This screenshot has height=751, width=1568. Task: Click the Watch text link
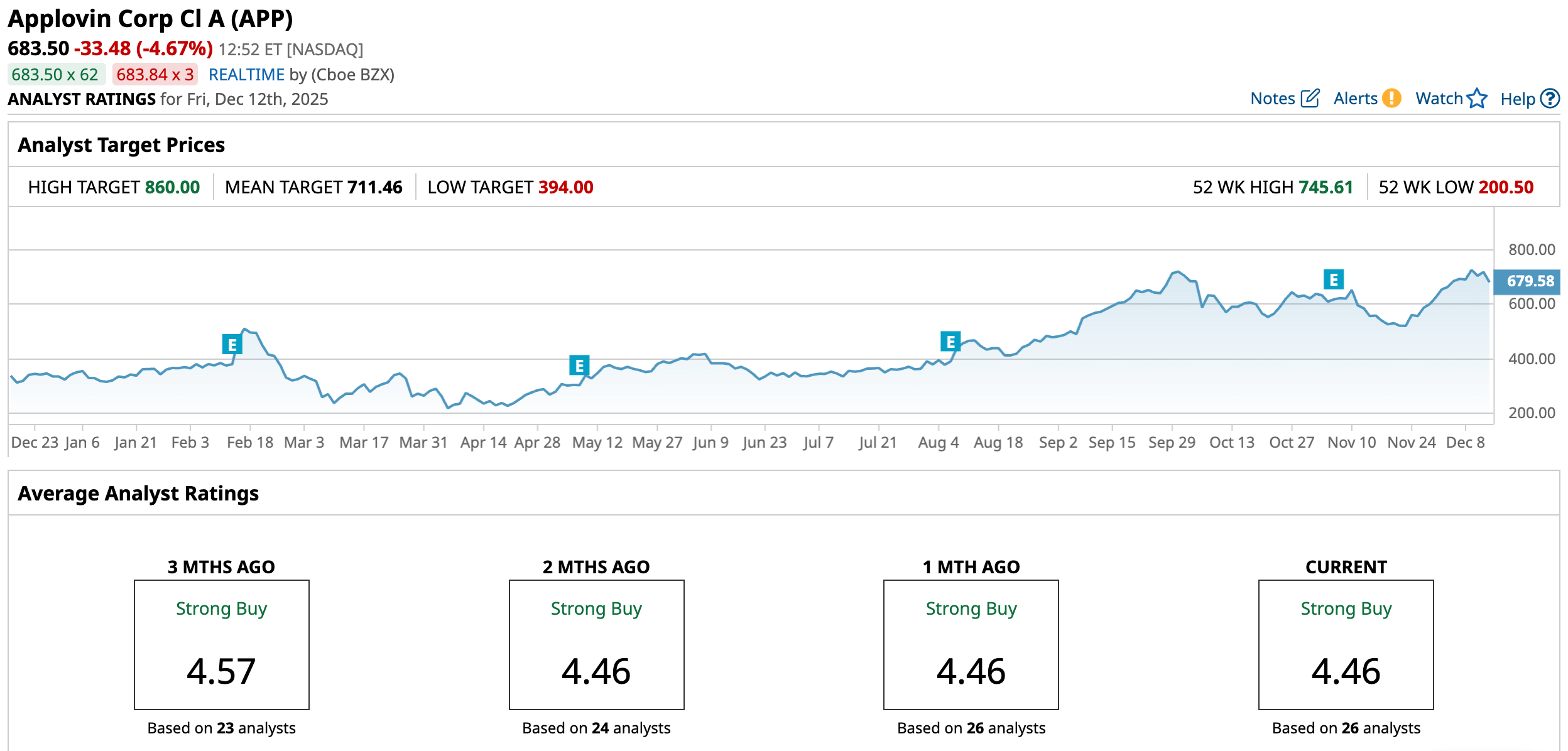click(1439, 99)
